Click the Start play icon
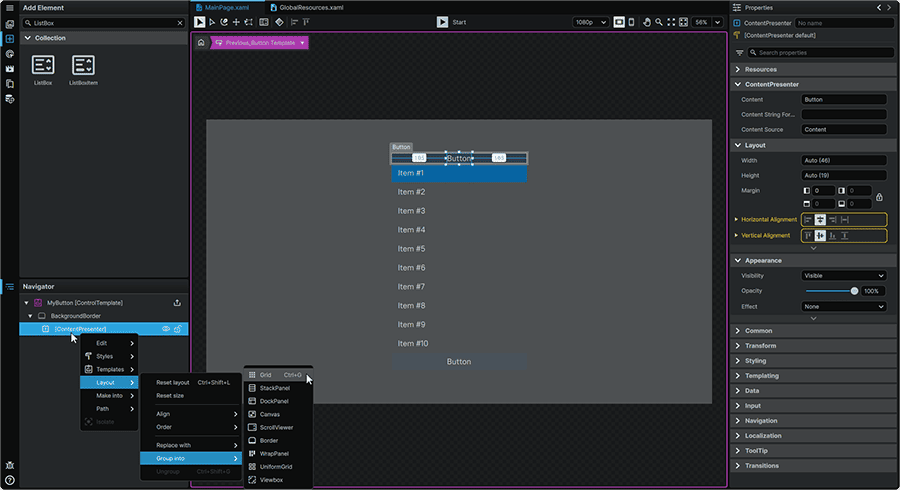 442,22
